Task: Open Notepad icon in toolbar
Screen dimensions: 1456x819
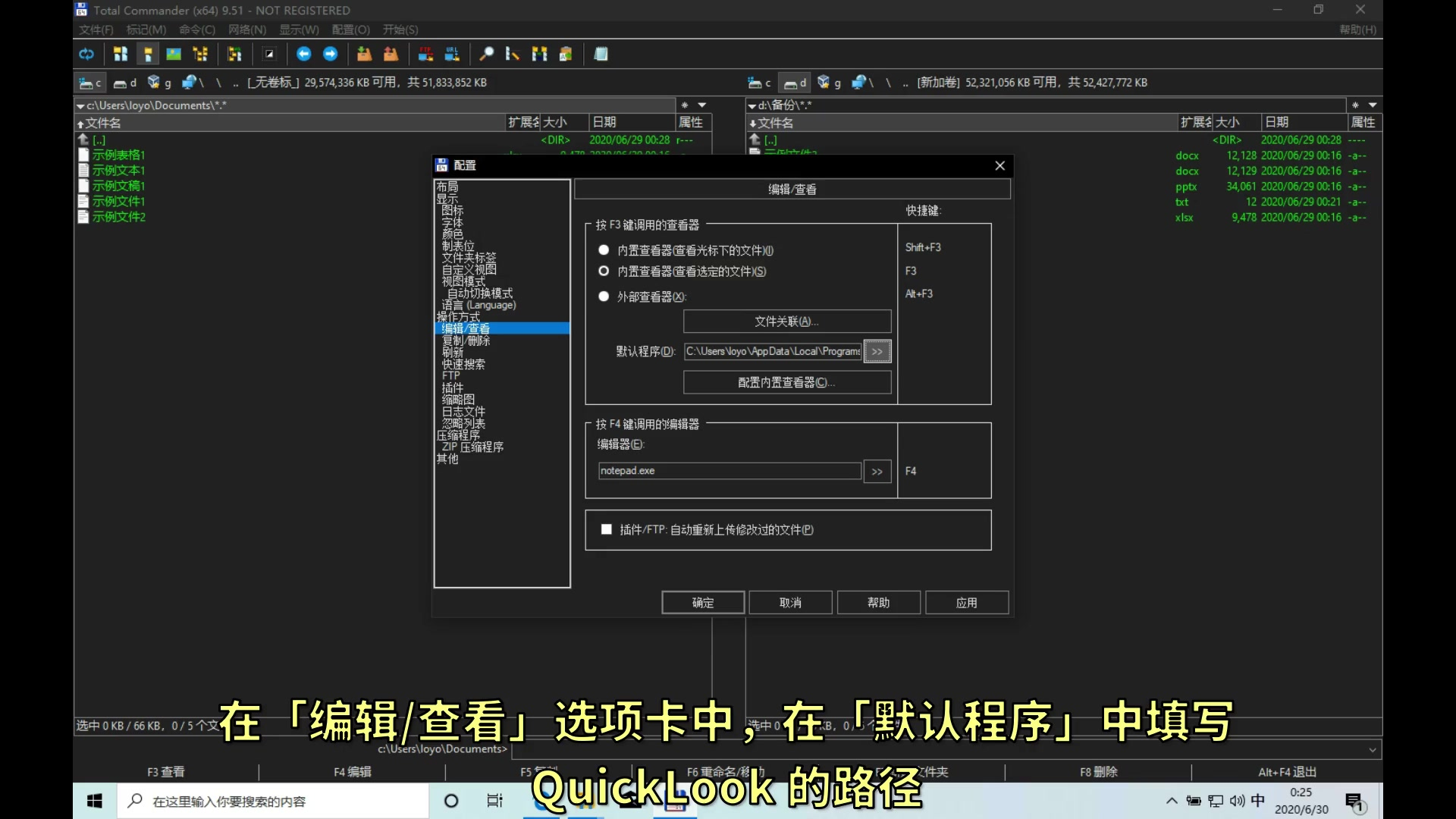Action: click(x=601, y=54)
